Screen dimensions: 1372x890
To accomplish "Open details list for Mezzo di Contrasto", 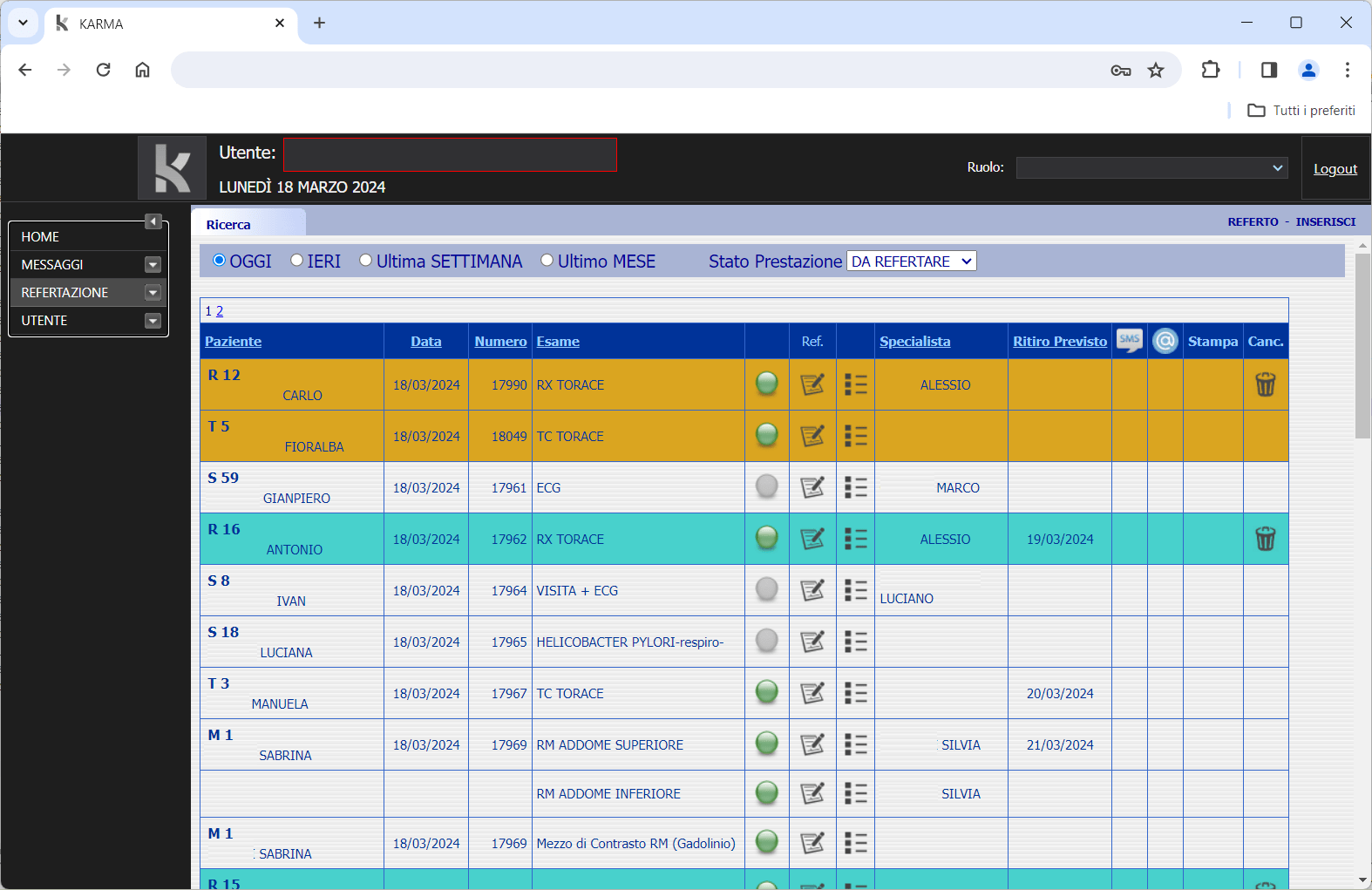I will click(x=856, y=843).
